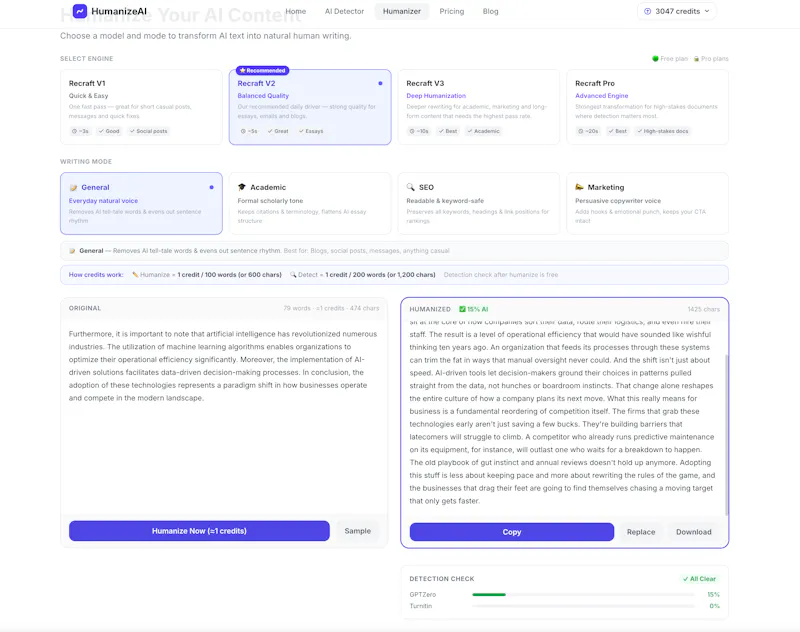Select General writing mode

(x=141, y=204)
